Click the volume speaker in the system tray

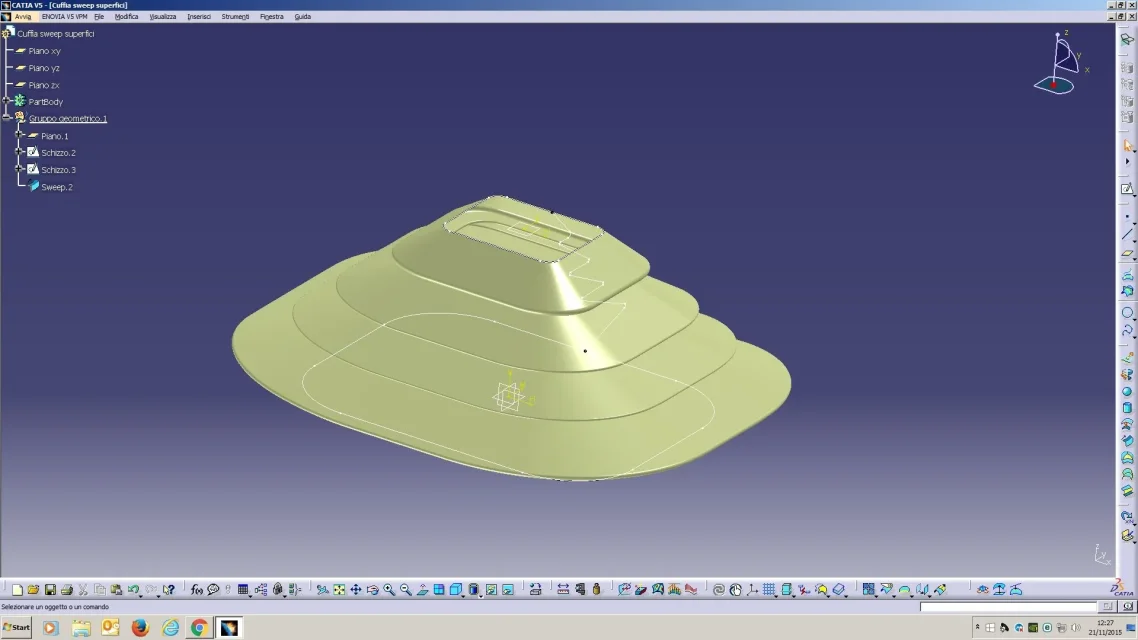tap(1076, 628)
